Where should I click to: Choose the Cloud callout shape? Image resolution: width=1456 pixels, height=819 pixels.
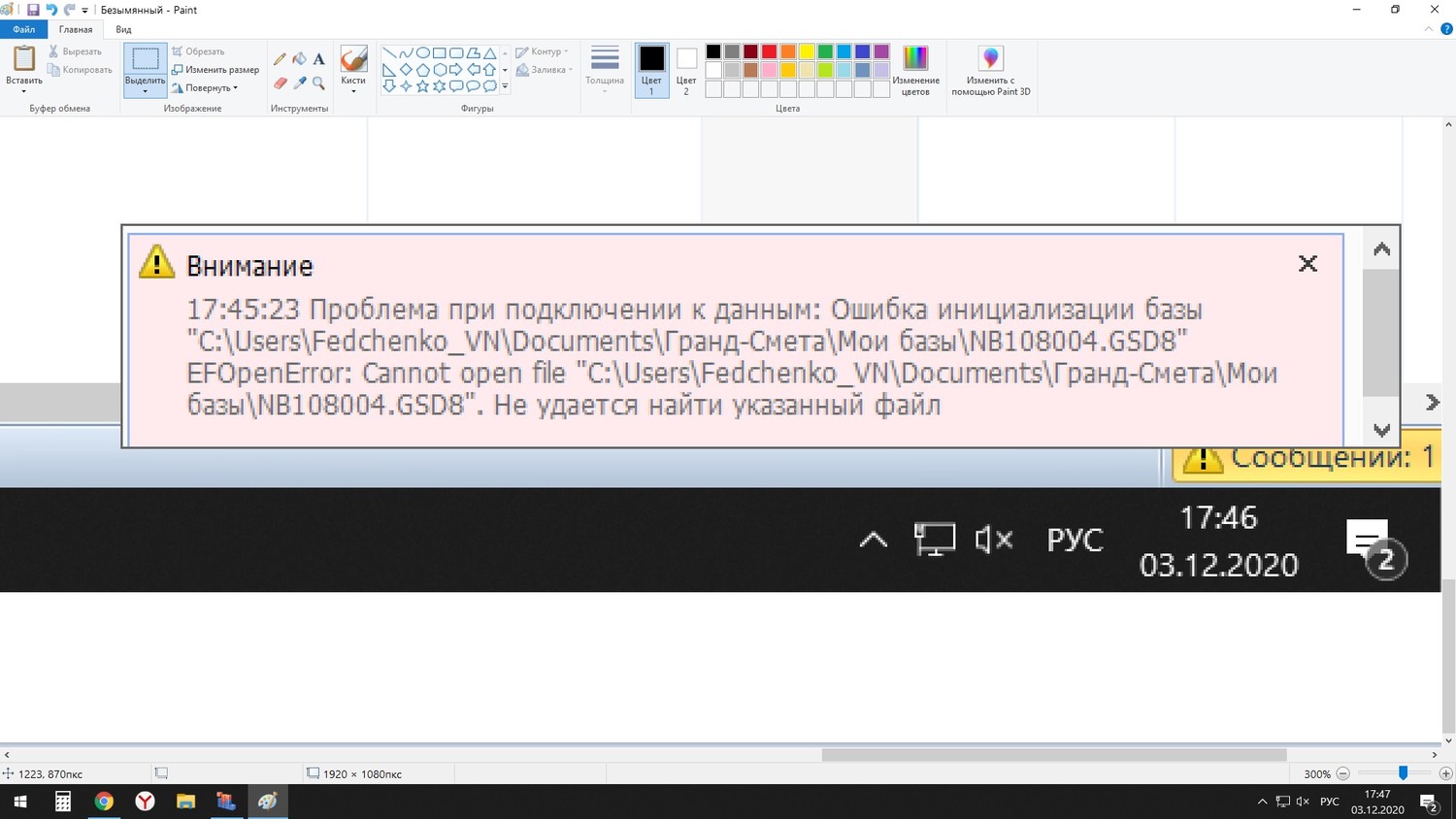pyautogui.click(x=490, y=86)
